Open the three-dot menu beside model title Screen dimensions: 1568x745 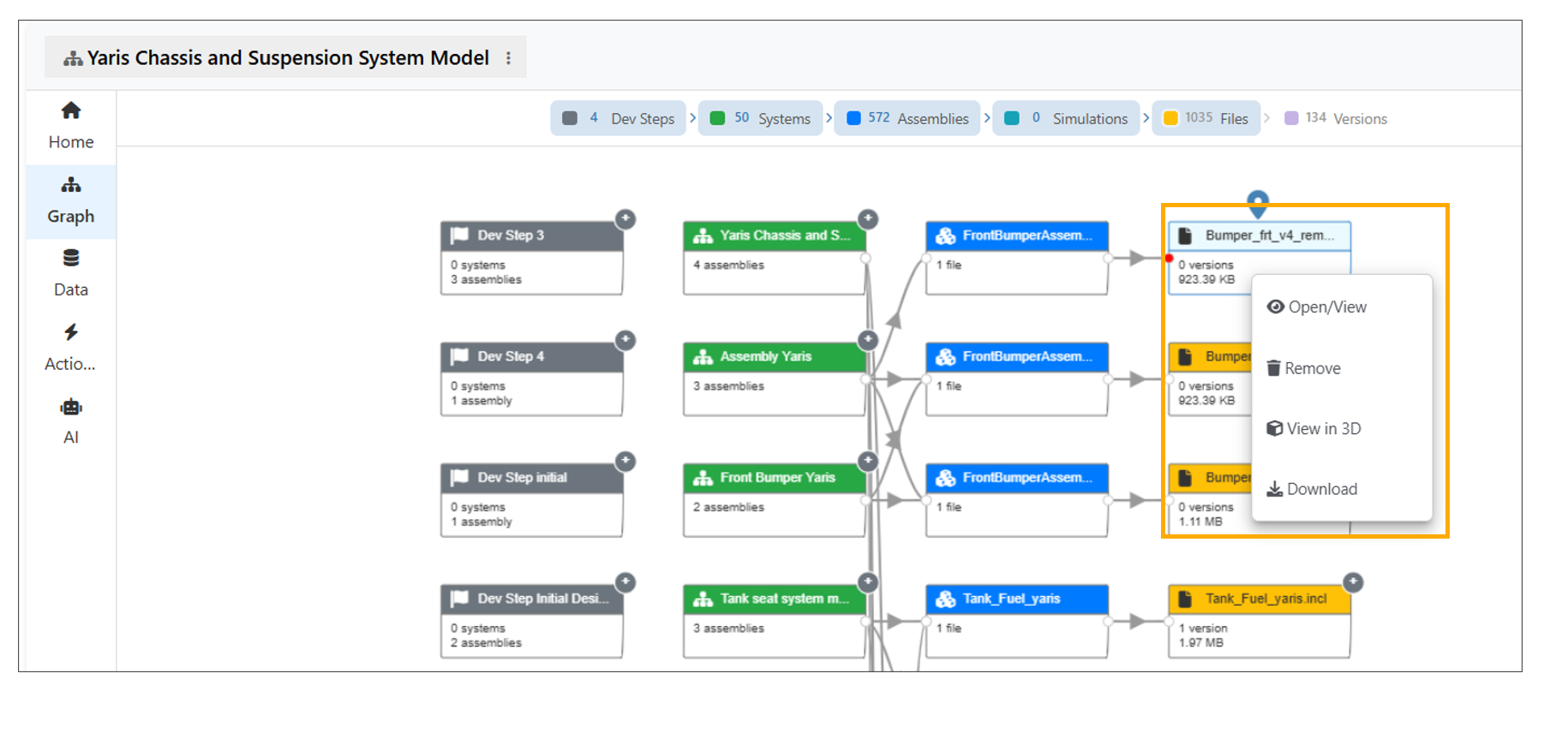(508, 58)
